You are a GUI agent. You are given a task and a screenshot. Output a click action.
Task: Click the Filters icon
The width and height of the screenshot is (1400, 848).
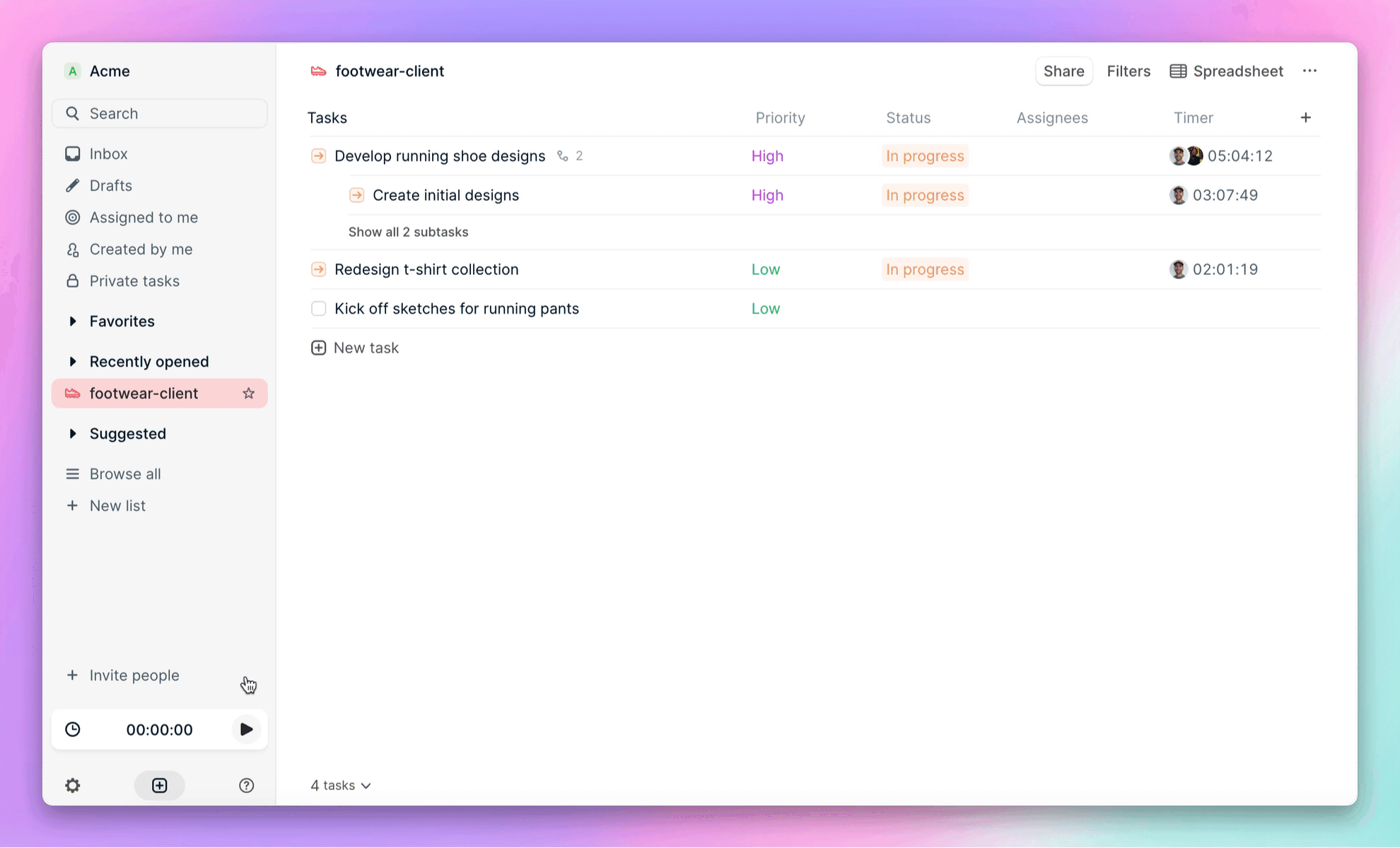coord(1128,71)
